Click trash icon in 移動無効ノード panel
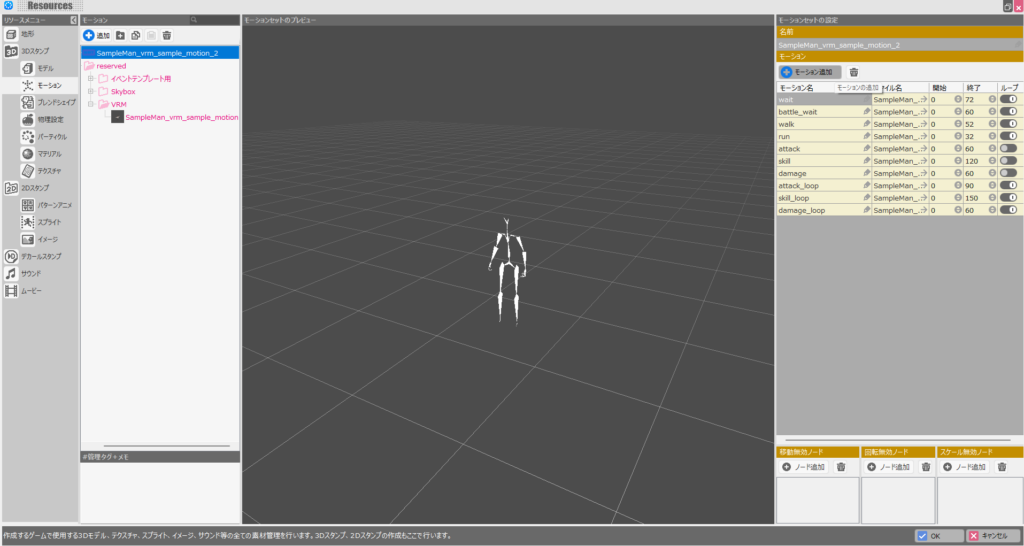The height and width of the screenshot is (546, 1024). pos(841,467)
